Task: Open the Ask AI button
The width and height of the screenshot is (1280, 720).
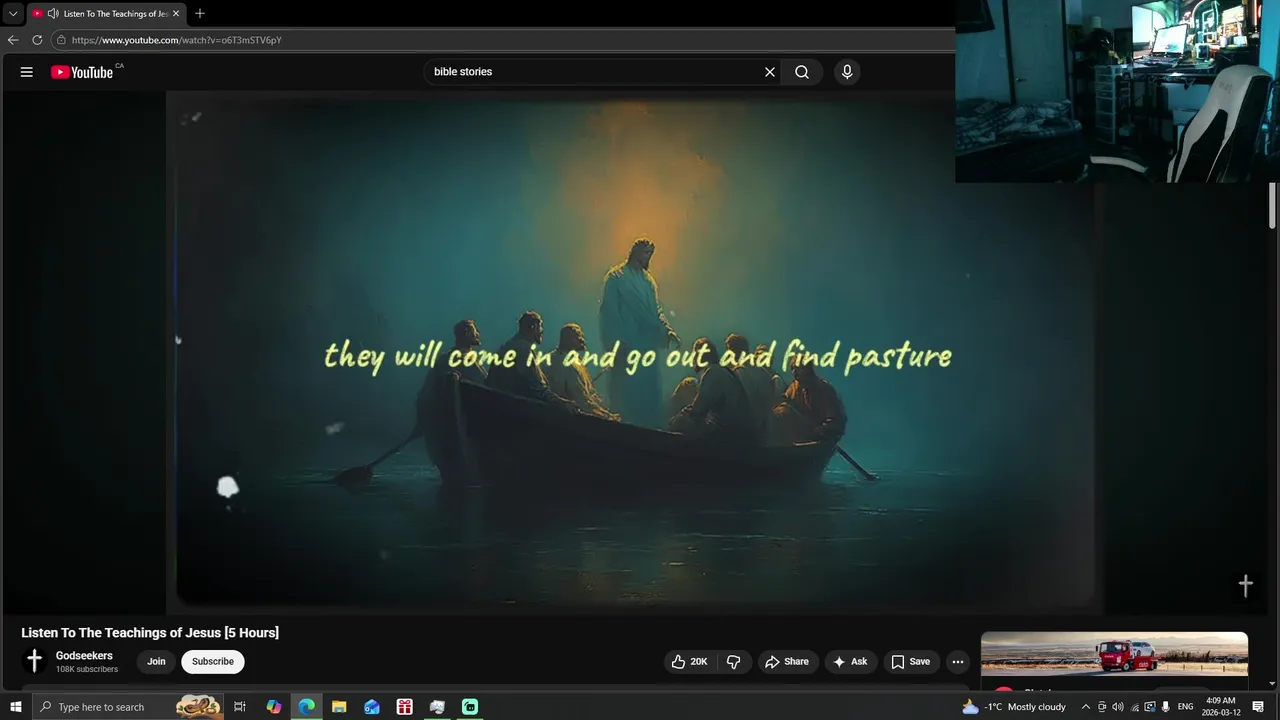Action: [851, 662]
